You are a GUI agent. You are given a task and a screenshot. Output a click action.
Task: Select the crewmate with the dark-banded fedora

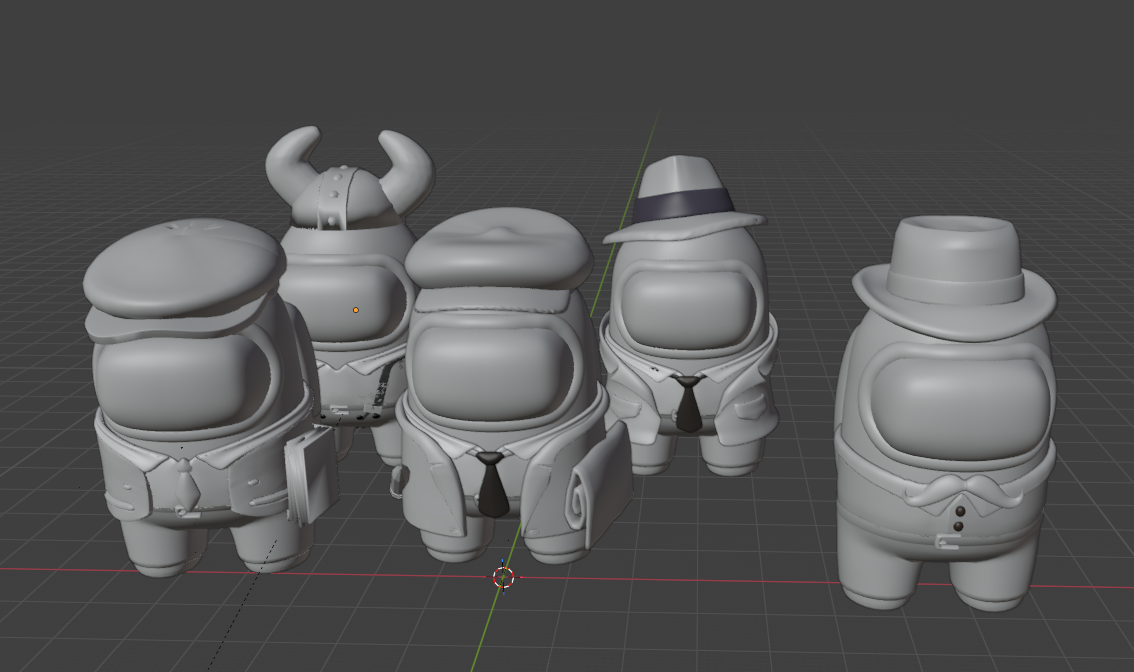688,316
